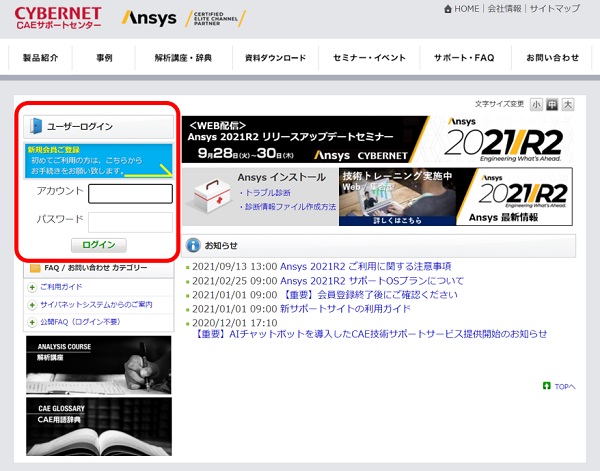Open the 事例 menu
Screen dimensions: 600x471
[104, 58]
